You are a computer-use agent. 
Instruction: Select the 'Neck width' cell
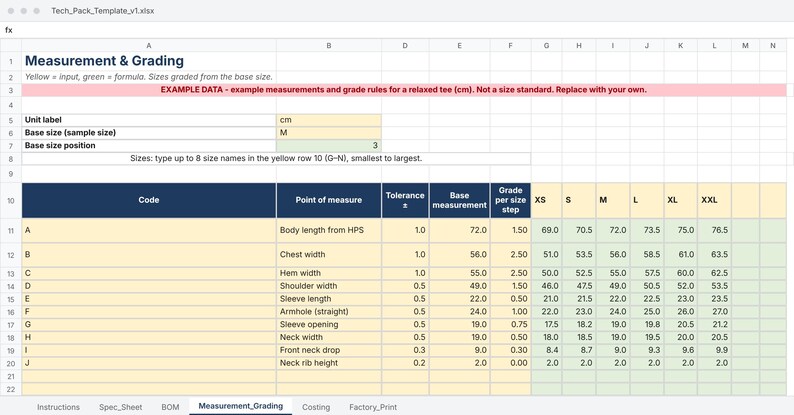(329, 338)
